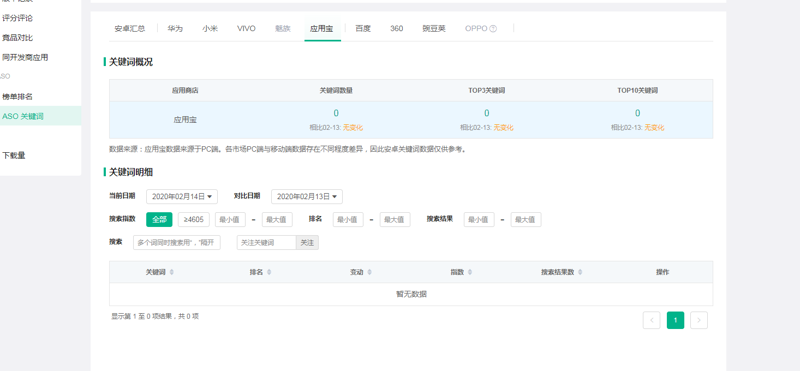Sort by the 指数 column sort icon
800x371 pixels.
coord(470,273)
